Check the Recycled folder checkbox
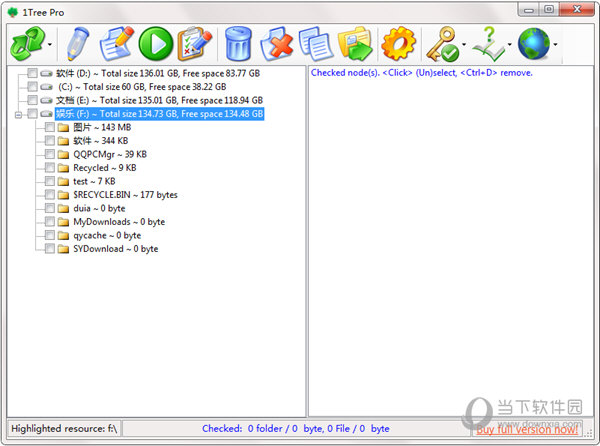This screenshot has height=446, width=600. tap(50, 168)
